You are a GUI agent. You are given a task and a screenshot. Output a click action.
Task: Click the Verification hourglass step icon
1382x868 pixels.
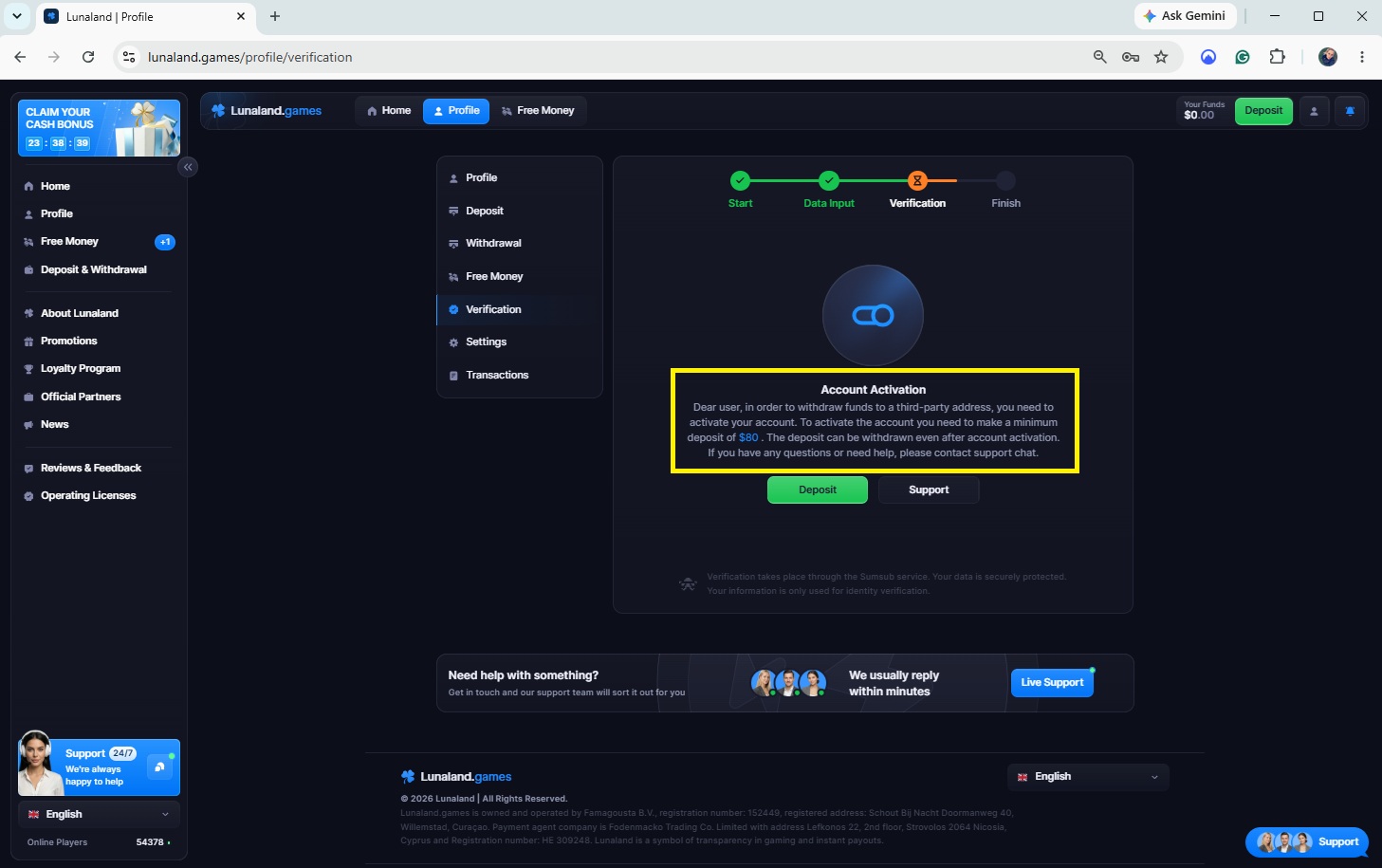coord(917,180)
